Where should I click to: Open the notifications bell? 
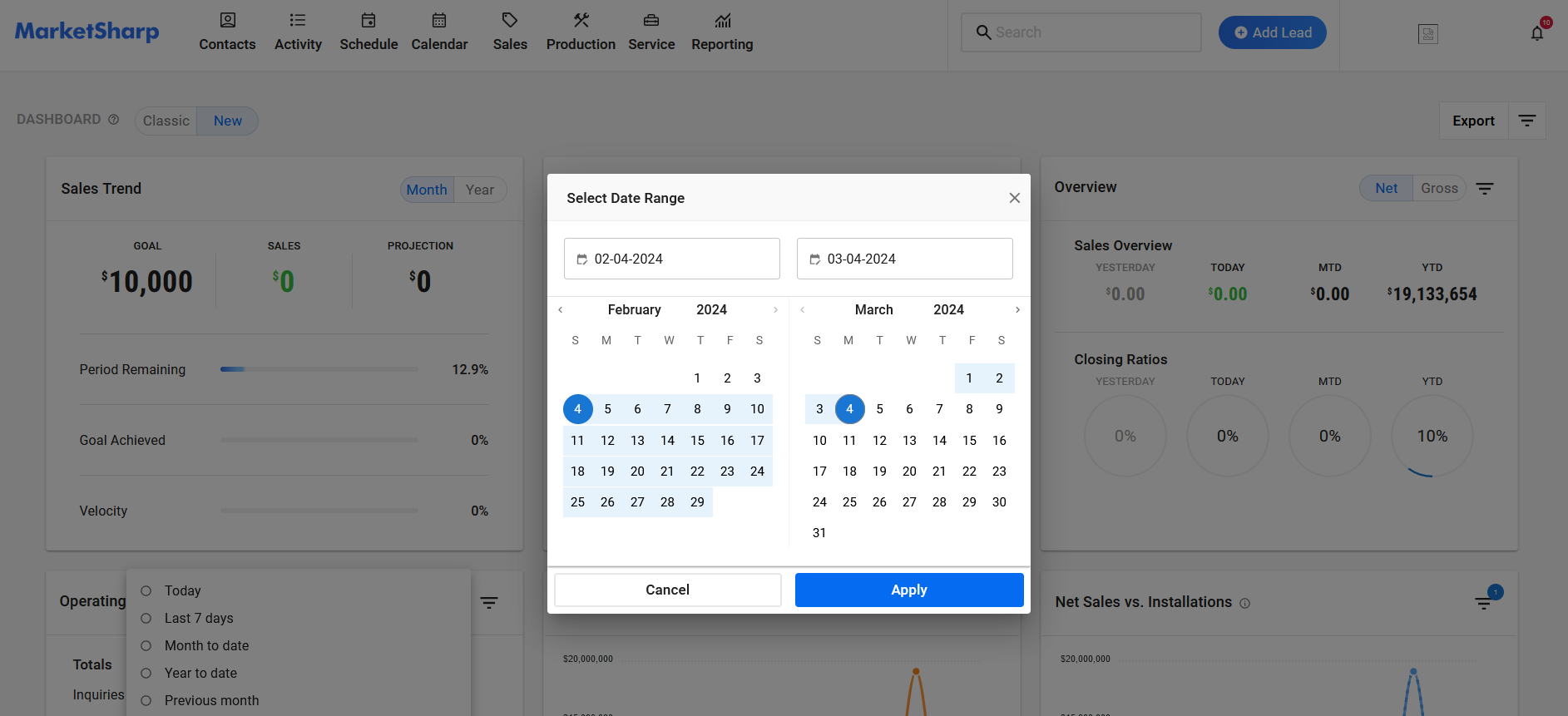point(1537,33)
